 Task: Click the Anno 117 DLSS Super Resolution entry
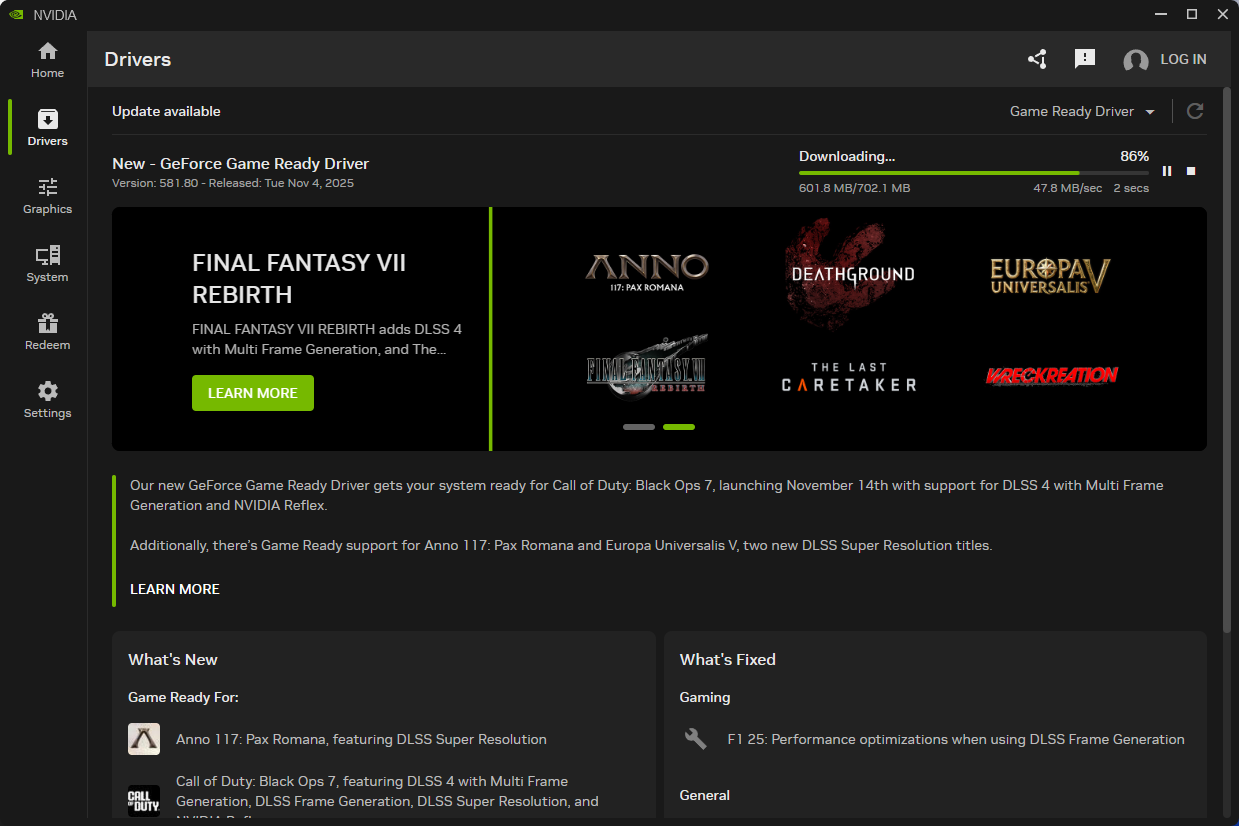361,739
